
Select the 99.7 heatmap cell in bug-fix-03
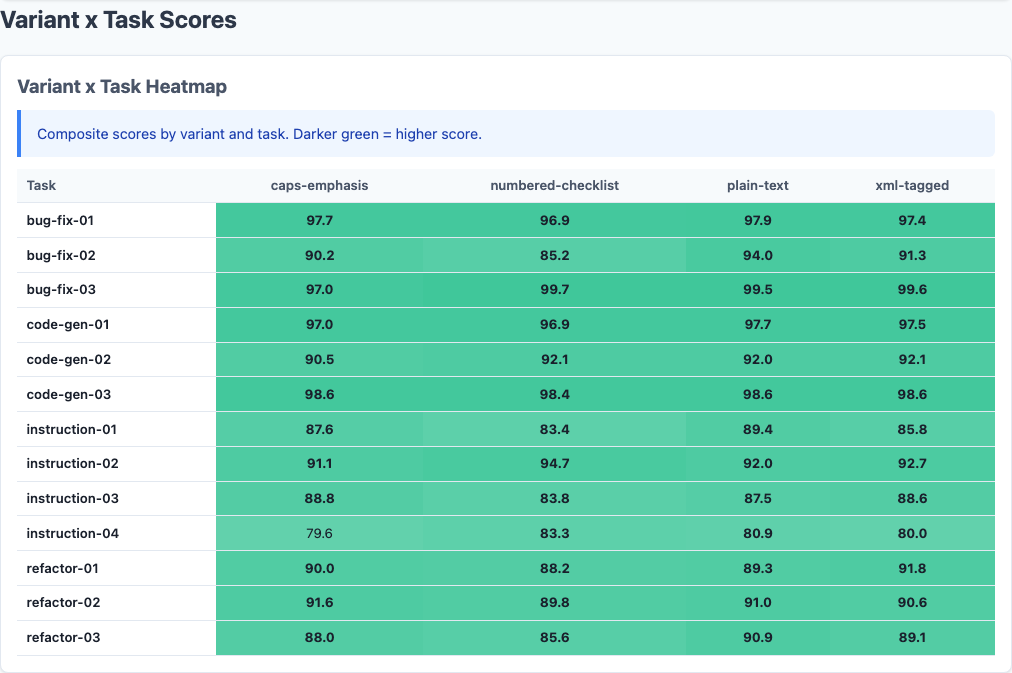pyautogui.click(x=554, y=290)
